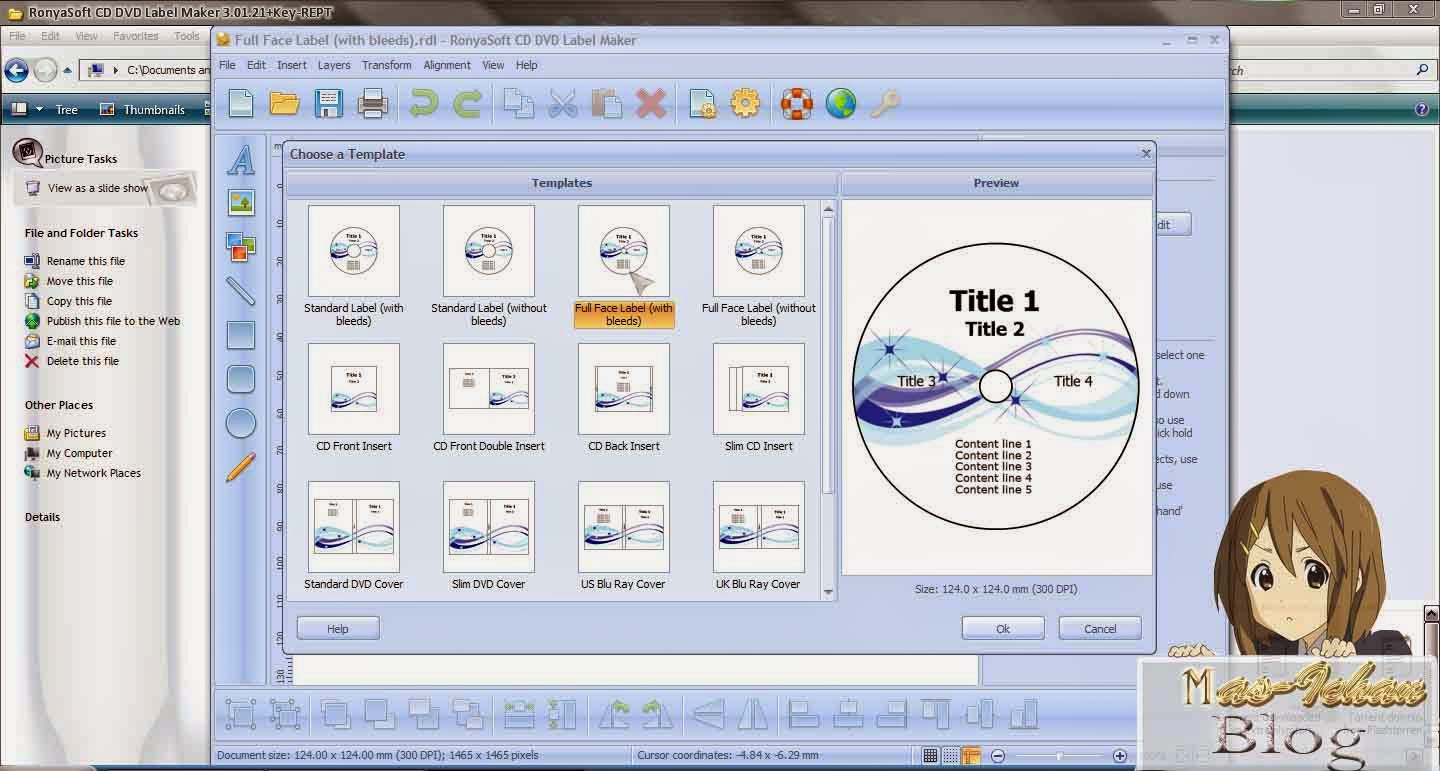
Task: Delete selection with the red X icon
Action: 651,103
